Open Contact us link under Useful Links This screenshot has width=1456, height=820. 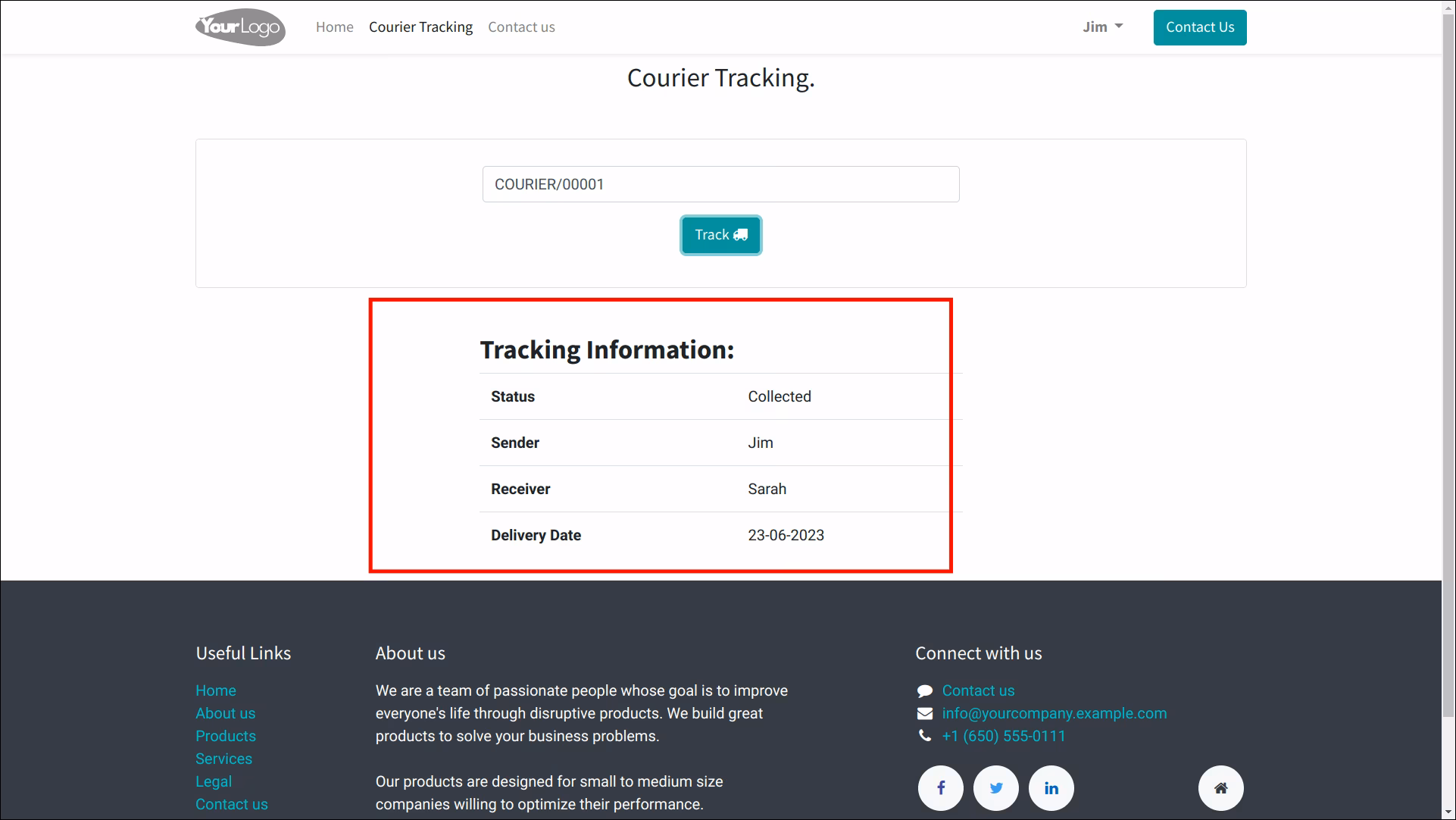pos(232,805)
